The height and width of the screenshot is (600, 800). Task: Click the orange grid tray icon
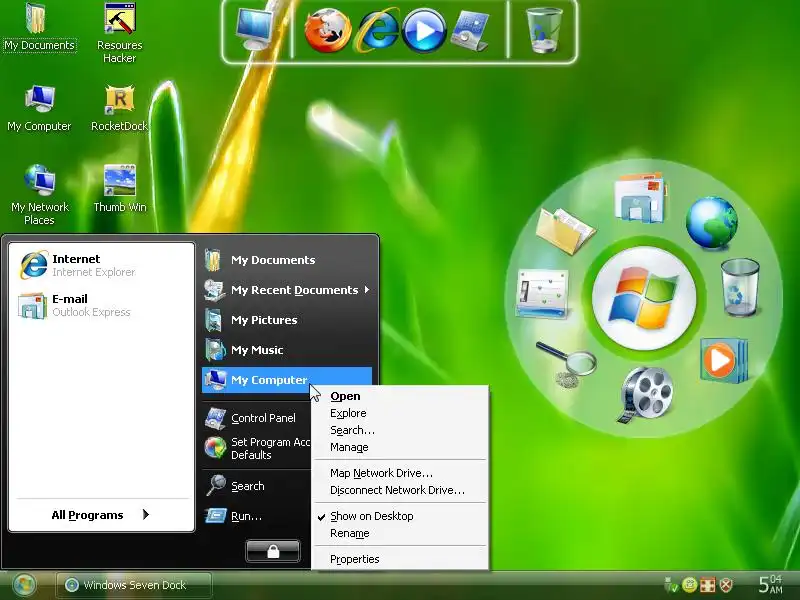point(708,585)
